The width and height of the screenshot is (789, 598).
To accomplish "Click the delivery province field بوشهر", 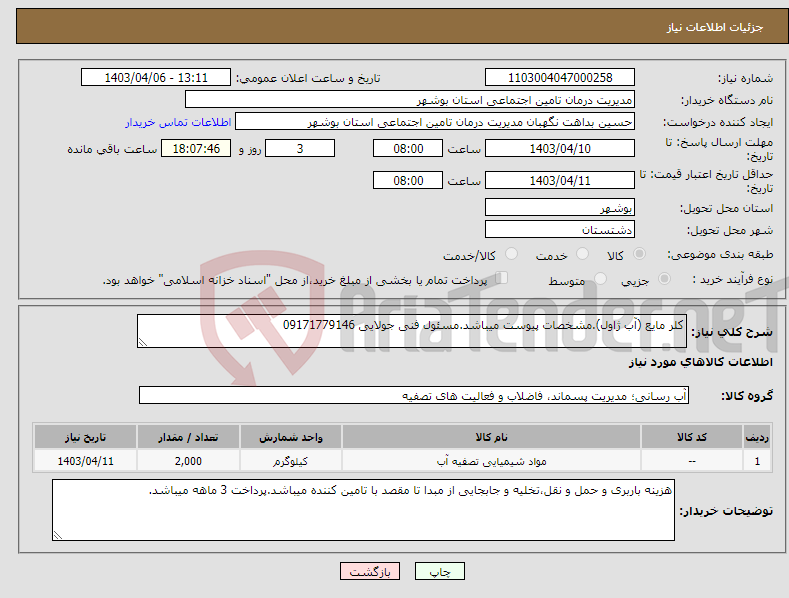I will [560, 207].
